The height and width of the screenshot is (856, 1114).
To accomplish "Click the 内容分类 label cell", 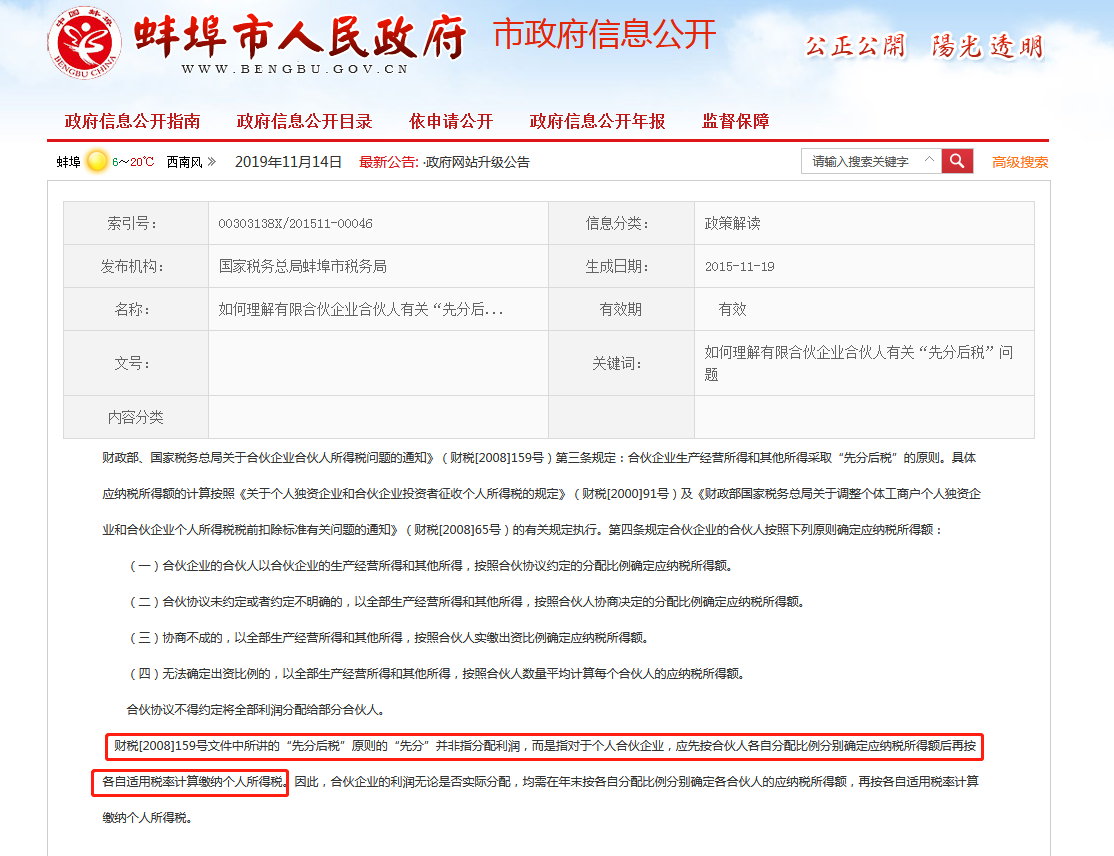I will click(136, 417).
